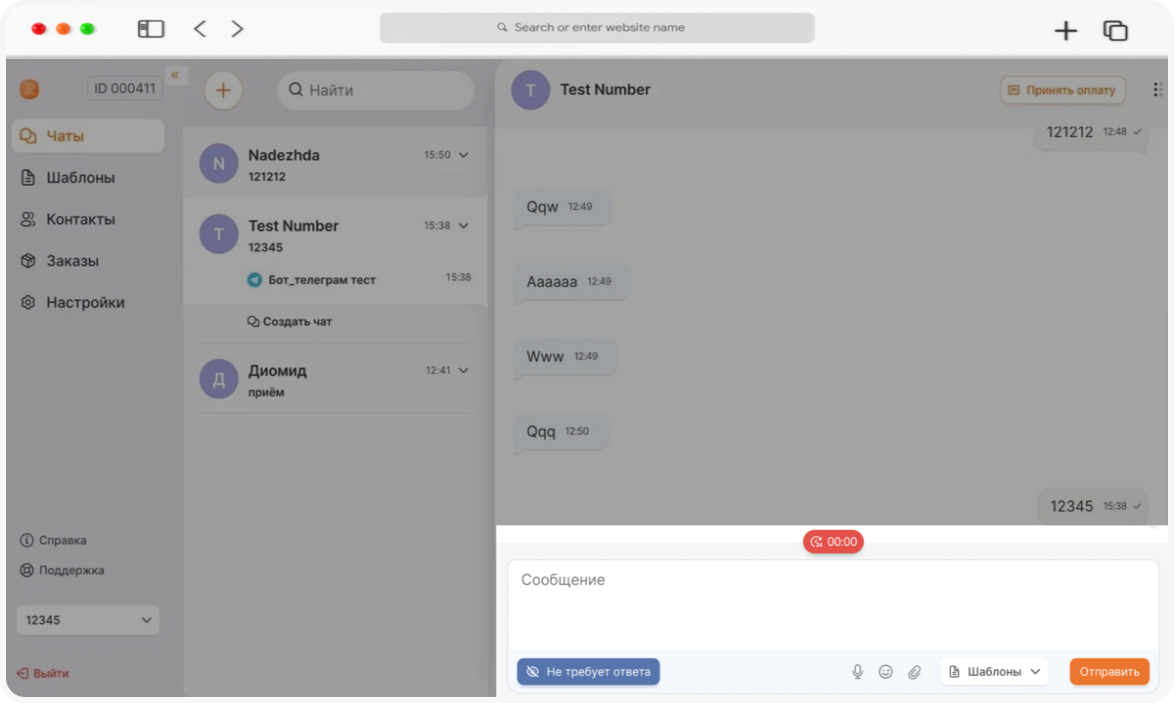1174x703 pixels.
Task: Open the Шаблоны dropdown in message bar
Action: 994,672
